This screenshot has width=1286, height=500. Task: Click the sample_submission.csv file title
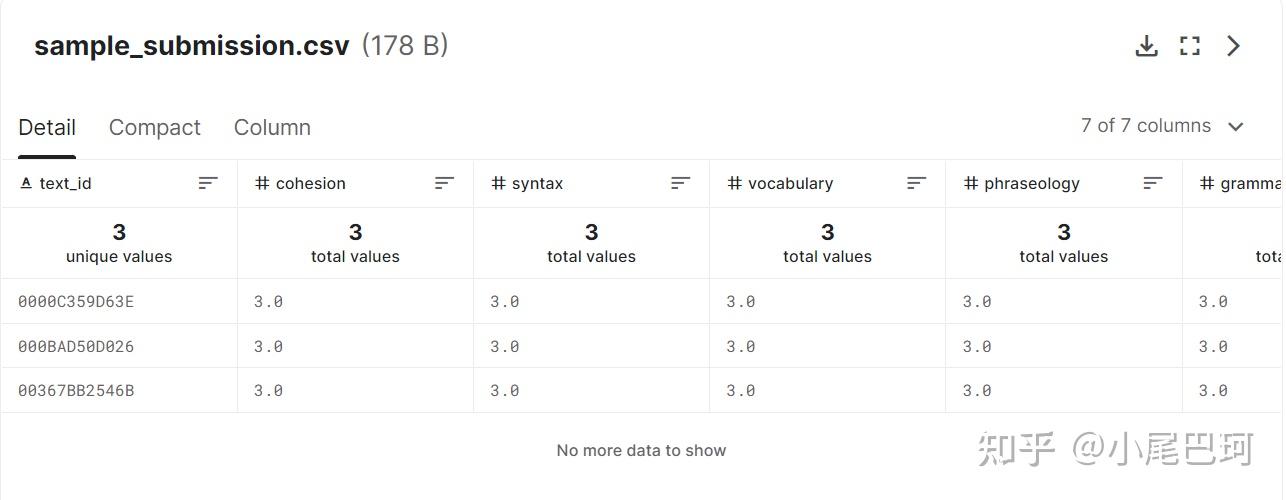192,46
